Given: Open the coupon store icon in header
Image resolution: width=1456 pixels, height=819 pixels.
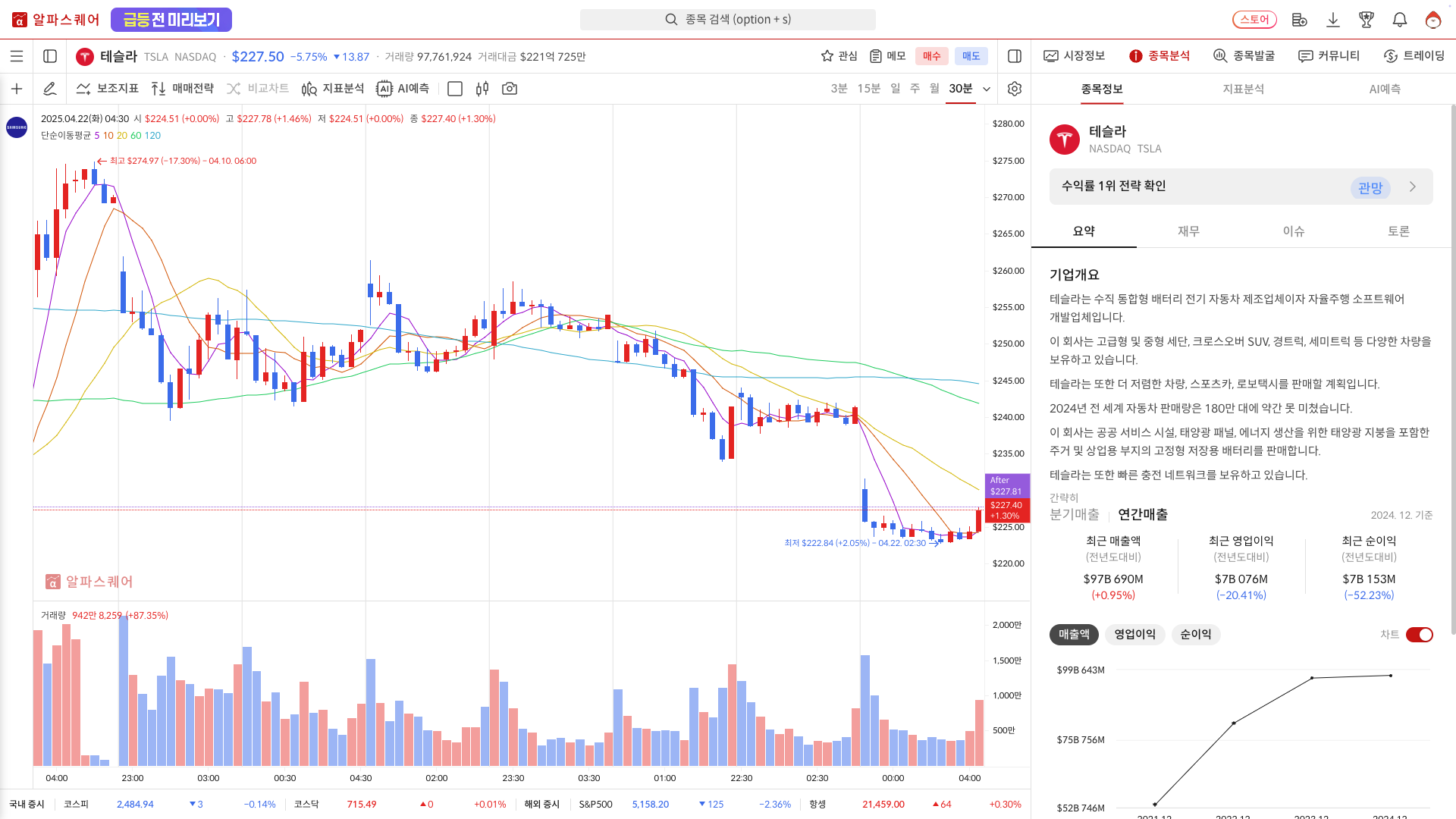Looking at the screenshot, I should (x=1300, y=20).
